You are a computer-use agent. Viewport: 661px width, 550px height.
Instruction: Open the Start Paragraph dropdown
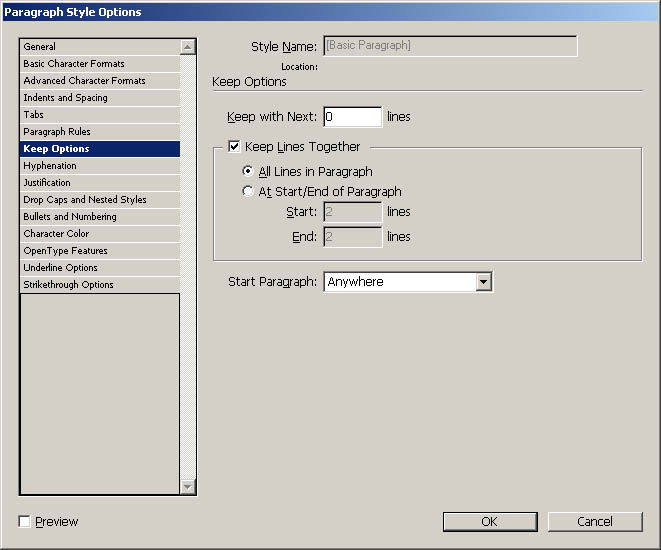tap(408, 282)
